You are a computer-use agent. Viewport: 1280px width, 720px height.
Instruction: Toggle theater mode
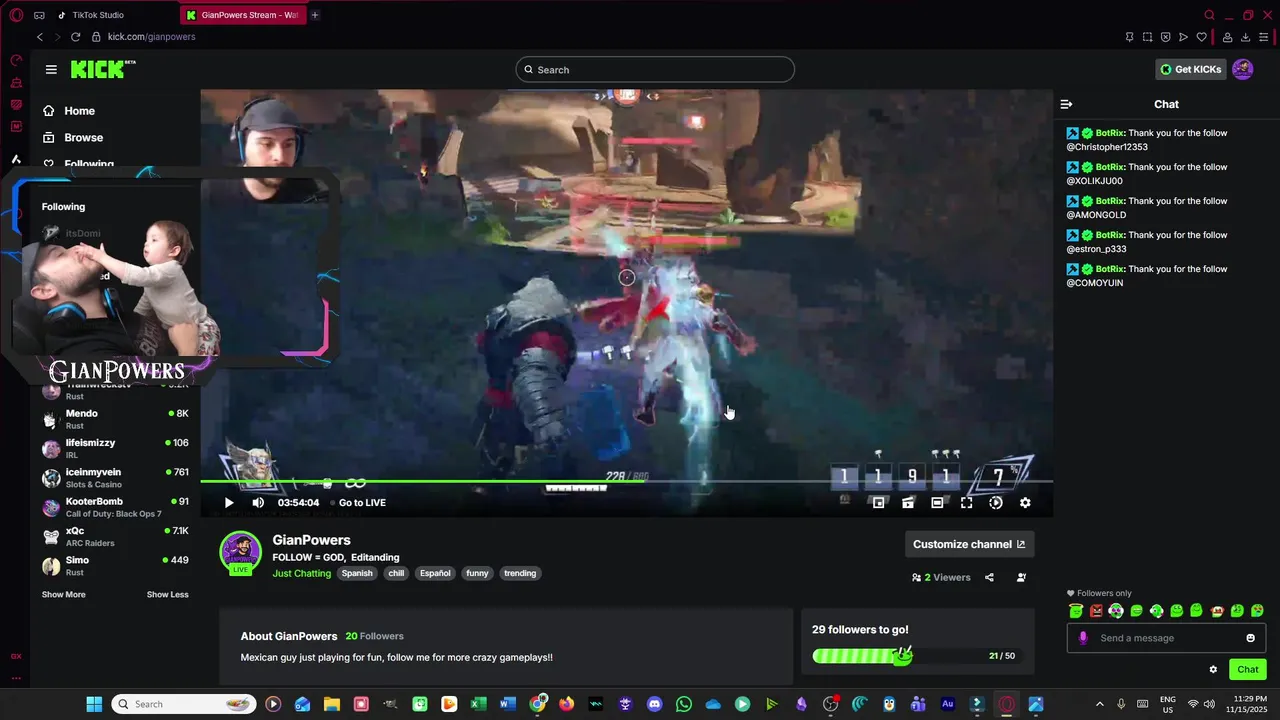[x=937, y=503]
